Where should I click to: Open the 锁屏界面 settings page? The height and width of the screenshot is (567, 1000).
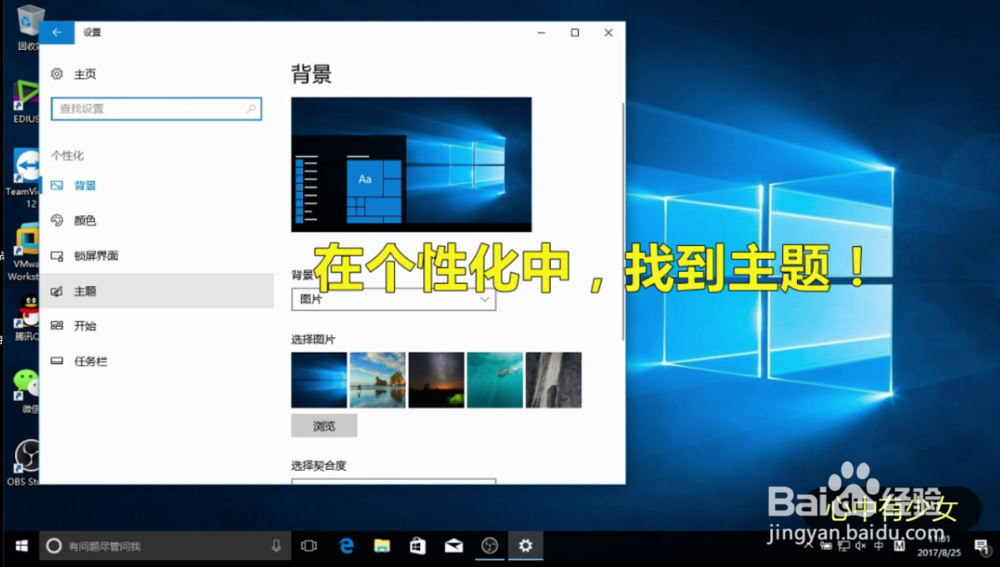tap(156, 256)
